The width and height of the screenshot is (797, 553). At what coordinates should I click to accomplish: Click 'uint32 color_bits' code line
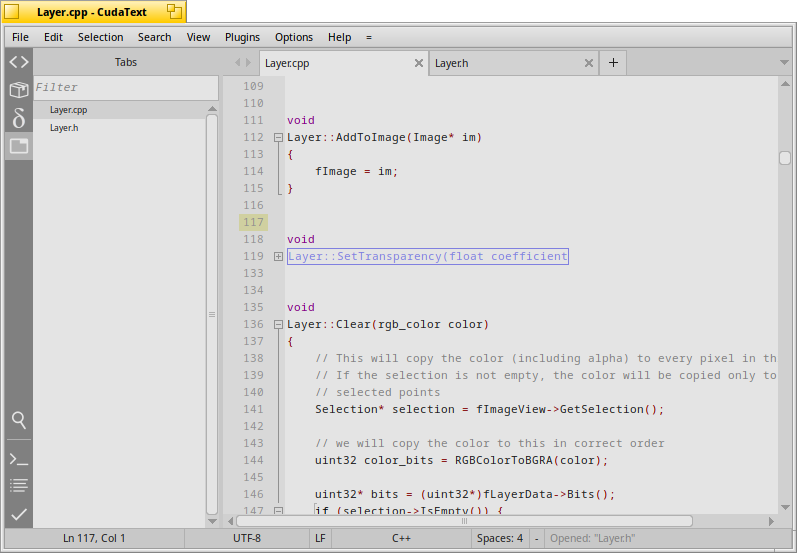click(x=461, y=460)
